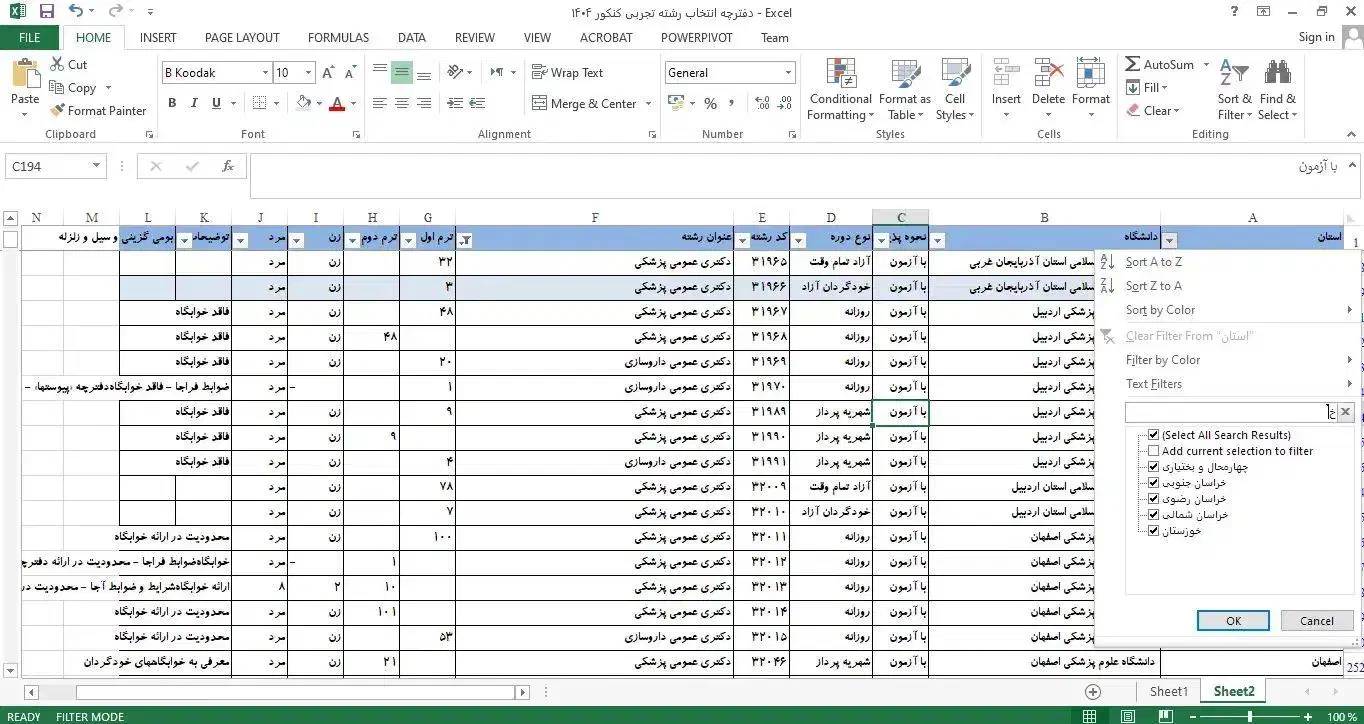Uncheck the خوزستان filter checkbox
This screenshot has height=724, width=1364.
click(x=1154, y=531)
